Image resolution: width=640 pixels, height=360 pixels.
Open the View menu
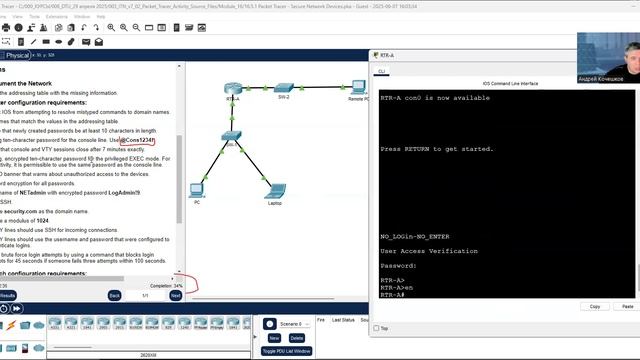(18, 17)
